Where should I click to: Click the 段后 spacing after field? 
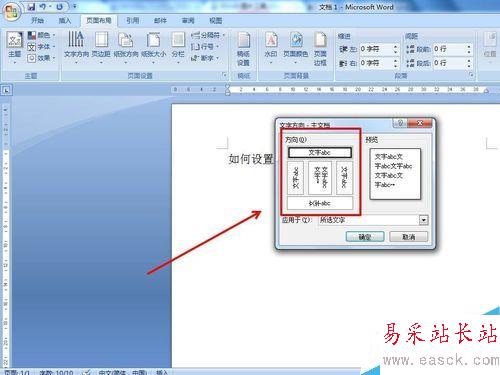449,63
